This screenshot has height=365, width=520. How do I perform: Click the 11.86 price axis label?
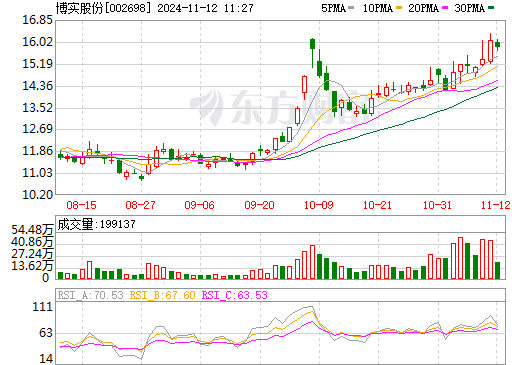coord(37,151)
